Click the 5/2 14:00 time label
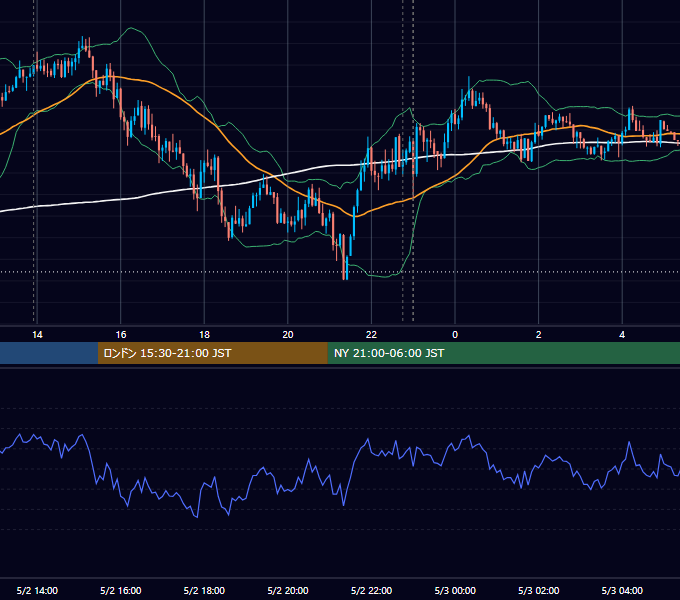Image resolution: width=680 pixels, height=600 pixels. [37, 590]
